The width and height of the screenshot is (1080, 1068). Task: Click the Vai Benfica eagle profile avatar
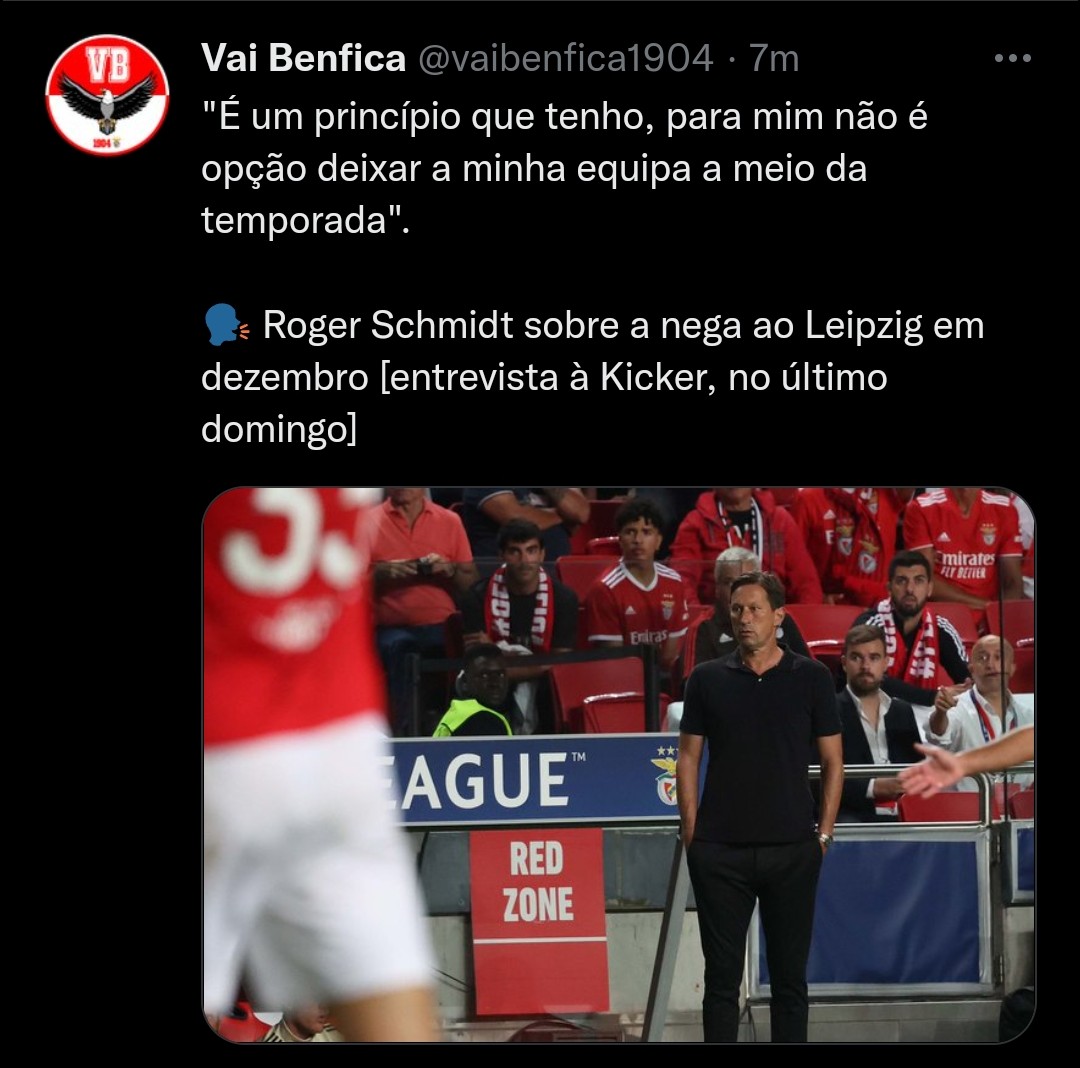[x=107, y=95]
